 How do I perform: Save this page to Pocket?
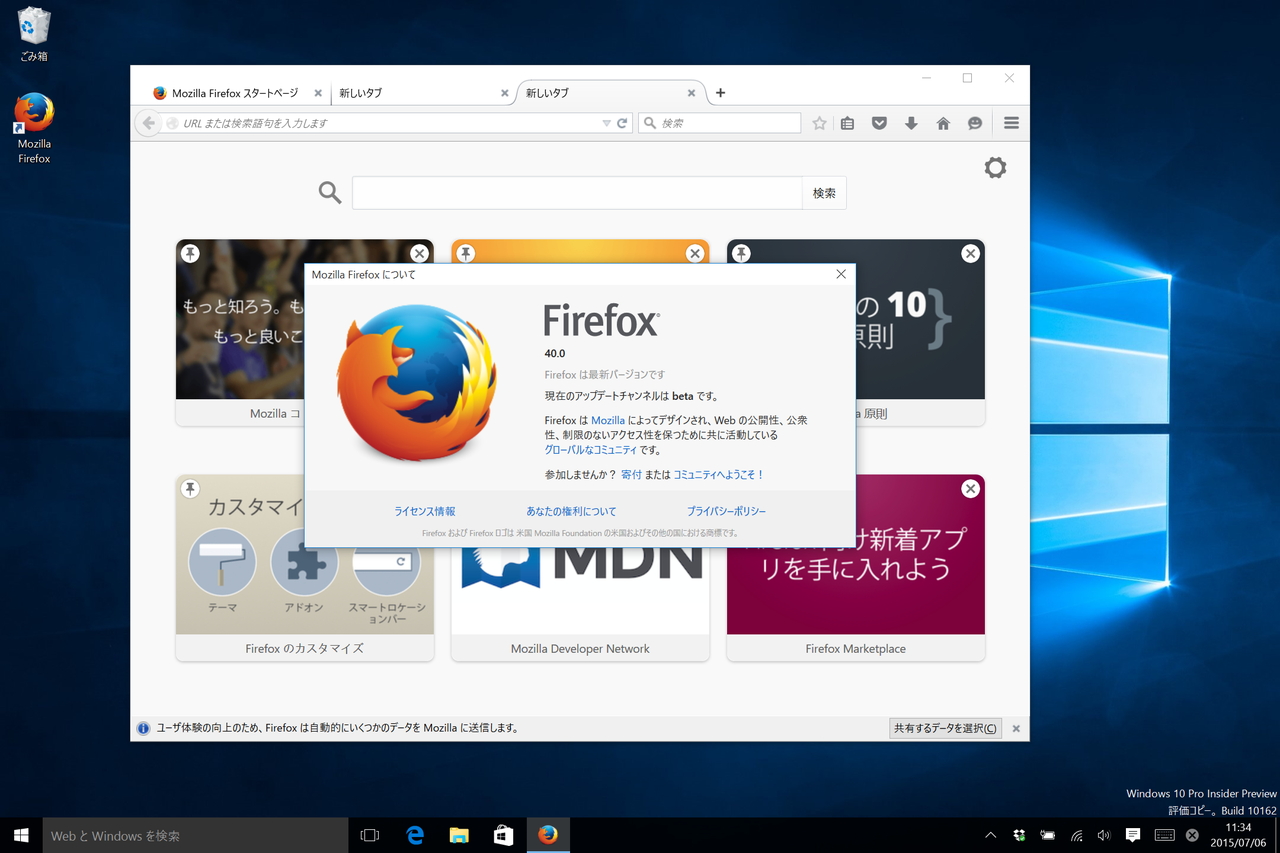pos(879,122)
